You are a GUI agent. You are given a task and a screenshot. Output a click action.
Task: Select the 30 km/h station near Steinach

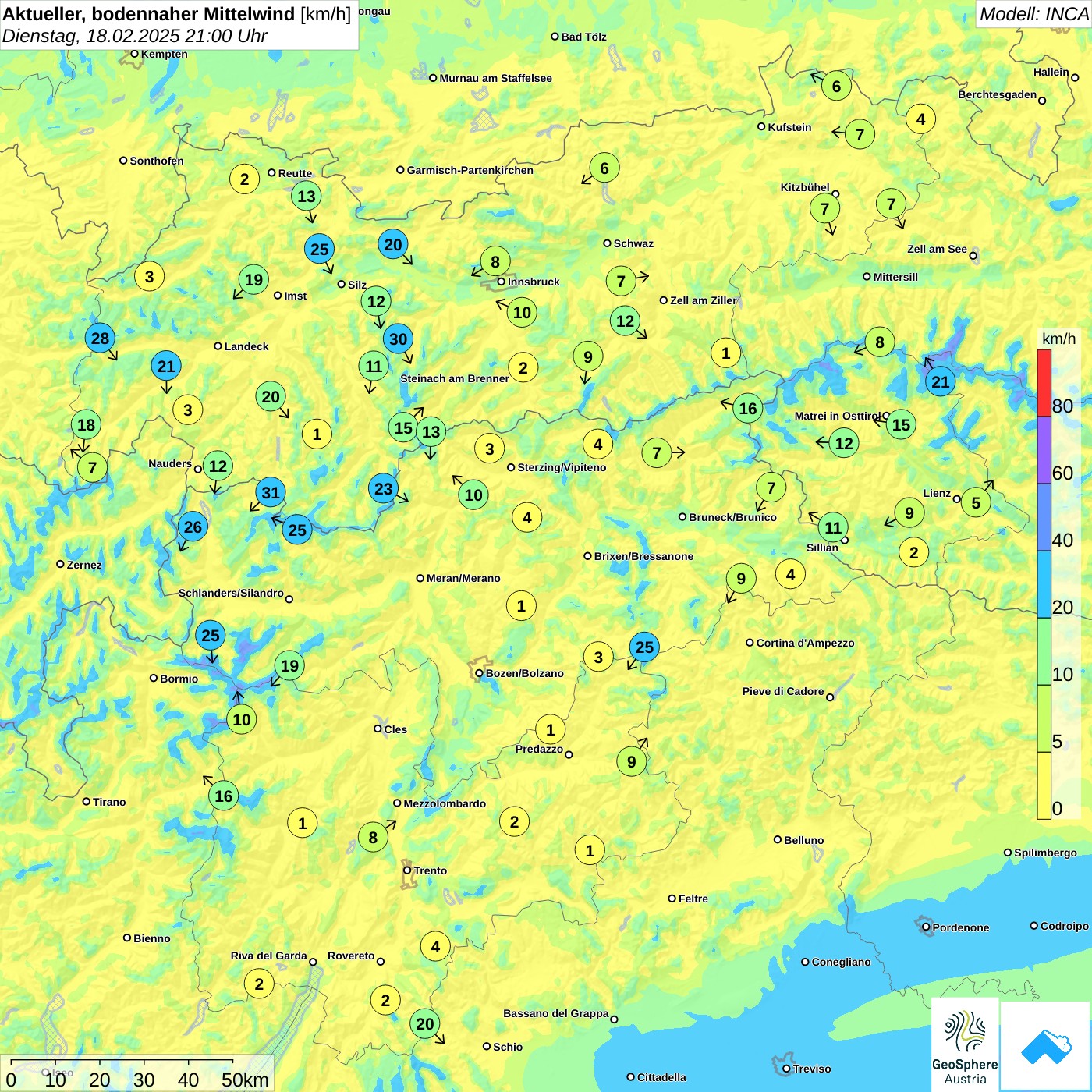click(398, 339)
